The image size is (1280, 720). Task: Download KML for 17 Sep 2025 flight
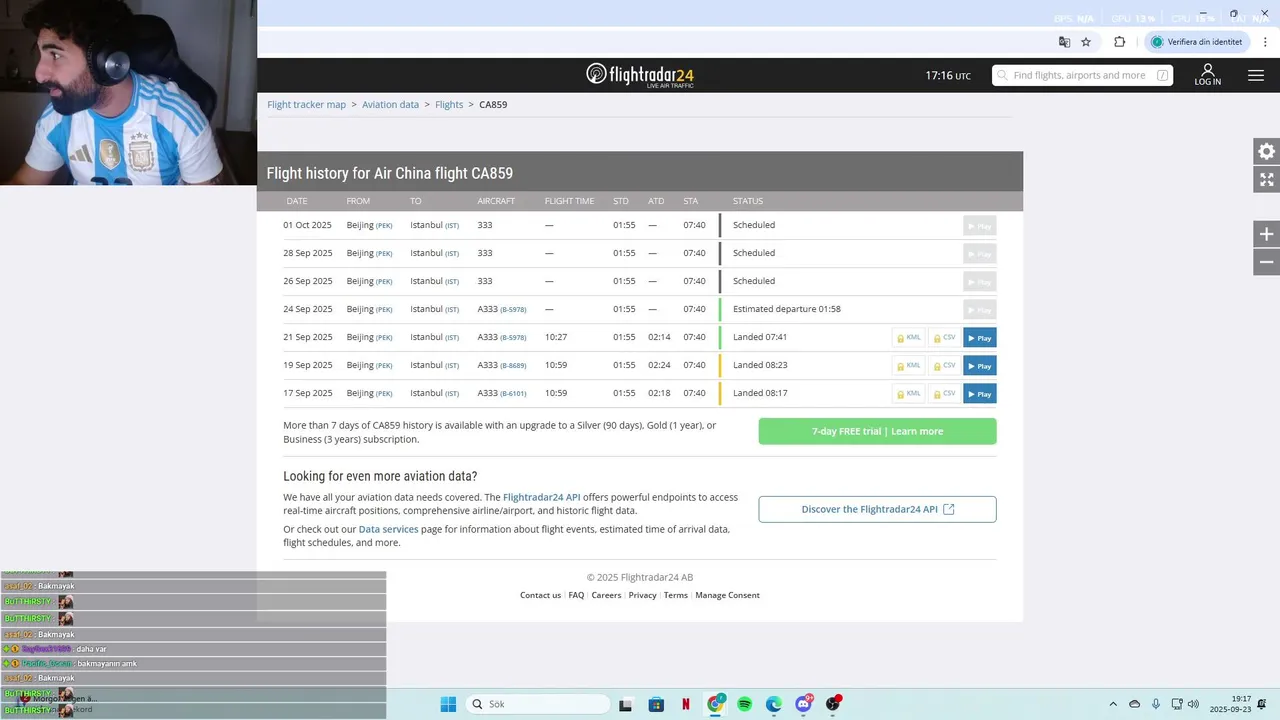(x=909, y=394)
